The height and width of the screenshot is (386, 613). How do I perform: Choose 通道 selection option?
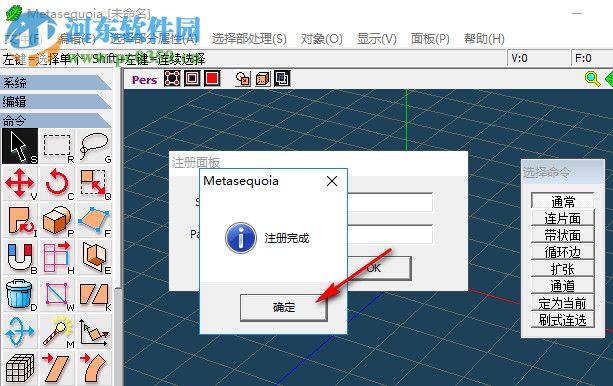coord(563,286)
